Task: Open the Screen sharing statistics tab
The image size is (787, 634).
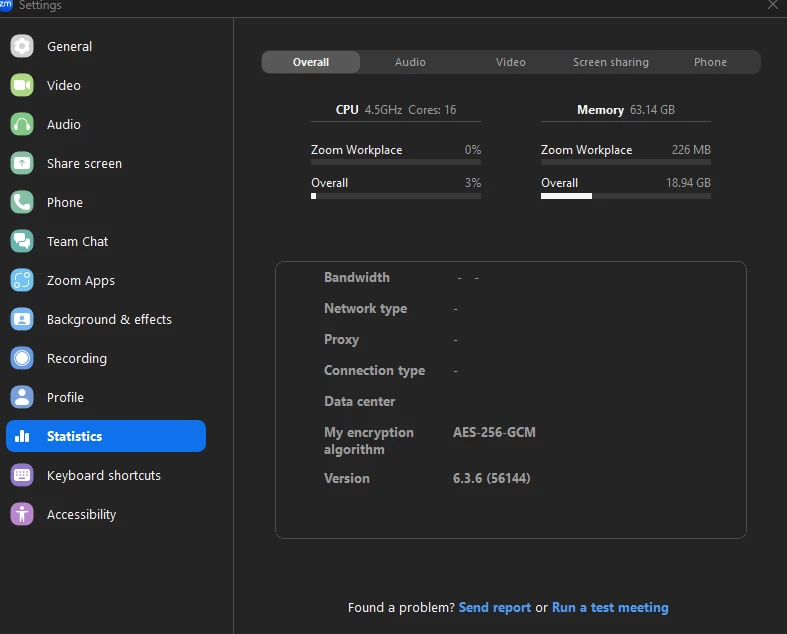Action: 610,62
